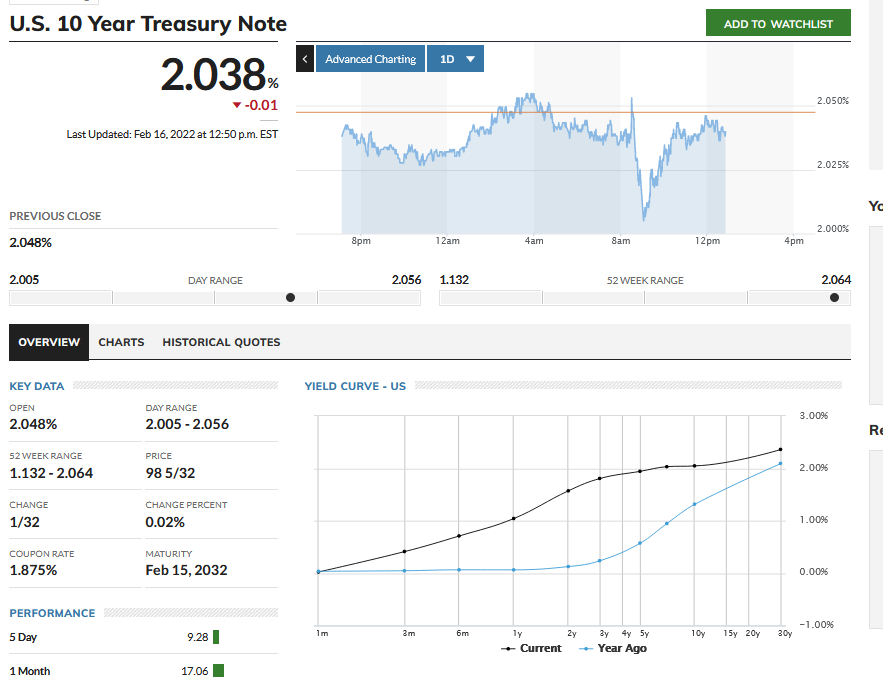
Task: Click the Maturity date Feb 15, 2032
Action: click(x=186, y=570)
